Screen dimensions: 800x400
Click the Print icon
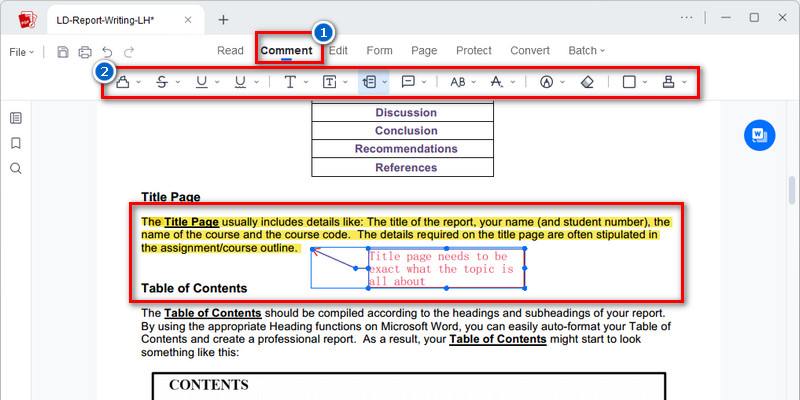(85, 52)
